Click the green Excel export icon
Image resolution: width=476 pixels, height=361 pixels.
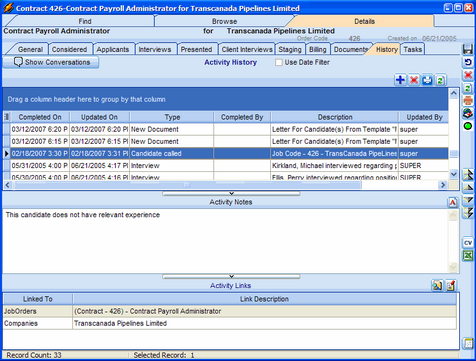468,255
